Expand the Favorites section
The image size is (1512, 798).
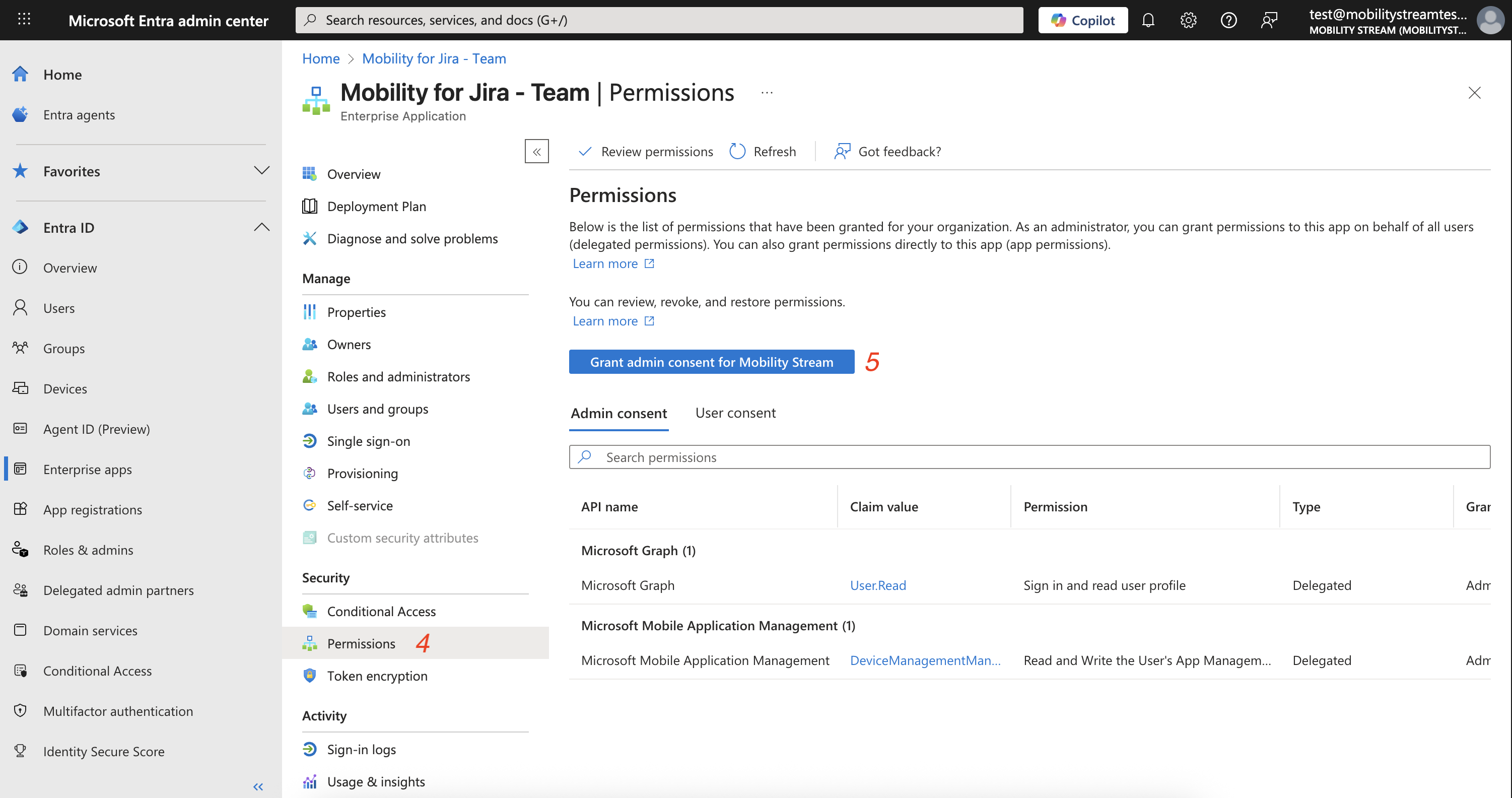tap(261, 171)
